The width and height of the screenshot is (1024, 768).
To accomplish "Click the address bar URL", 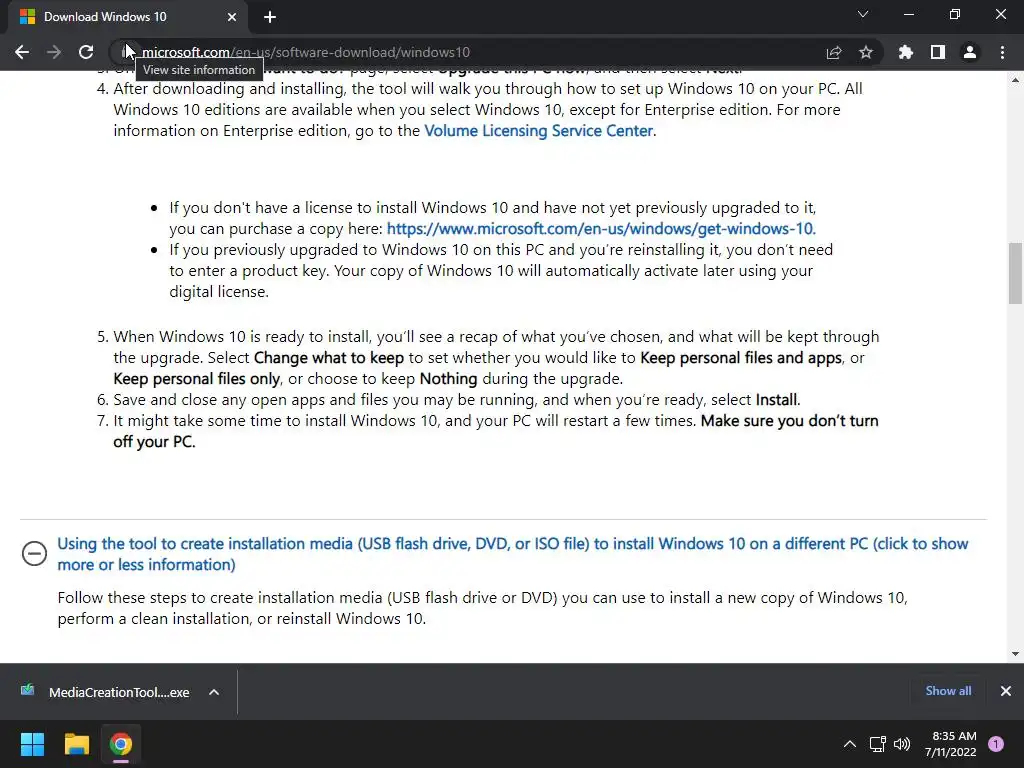I will pos(306,52).
